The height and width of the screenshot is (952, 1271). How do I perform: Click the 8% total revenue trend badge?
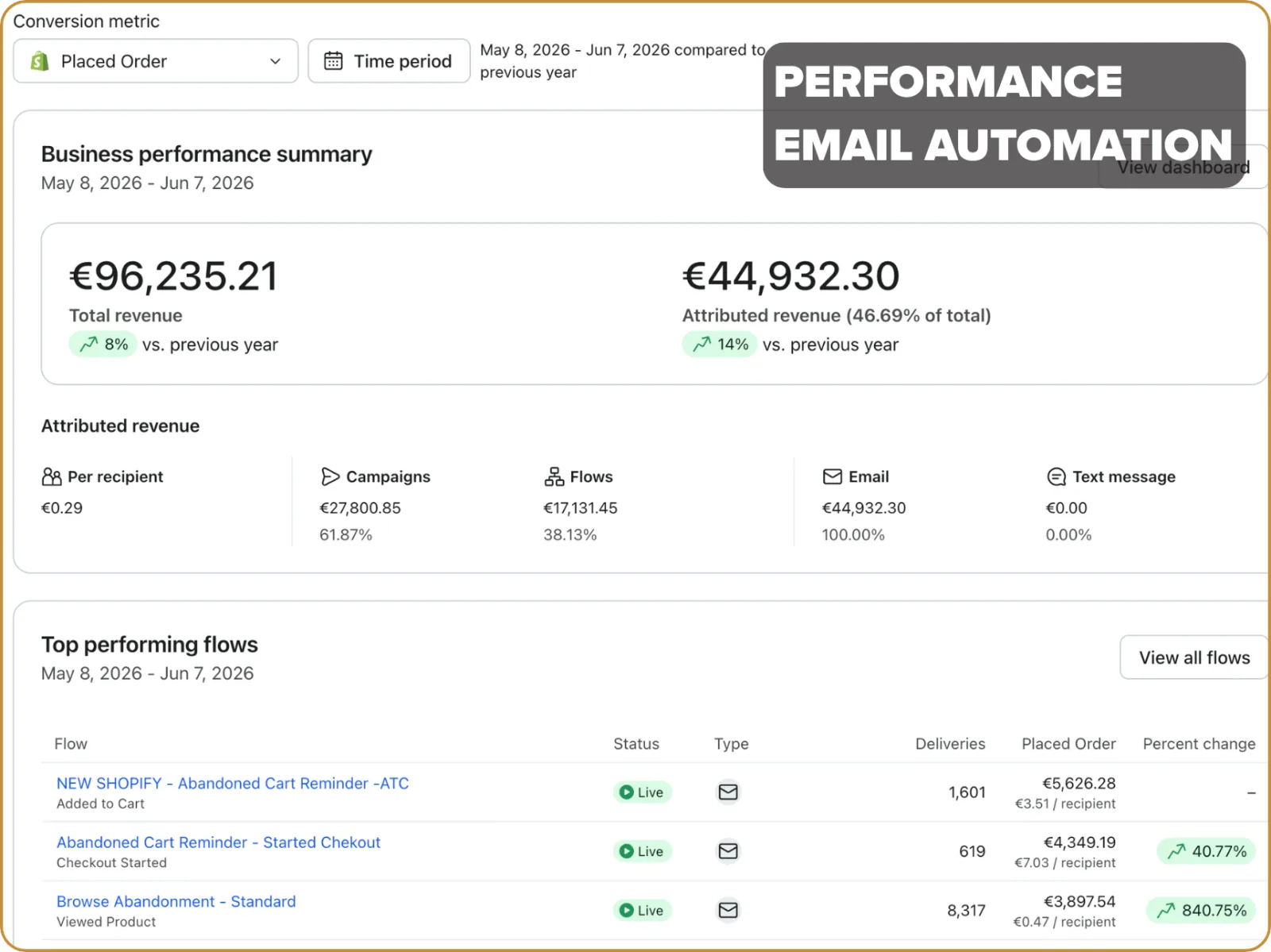click(x=103, y=345)
